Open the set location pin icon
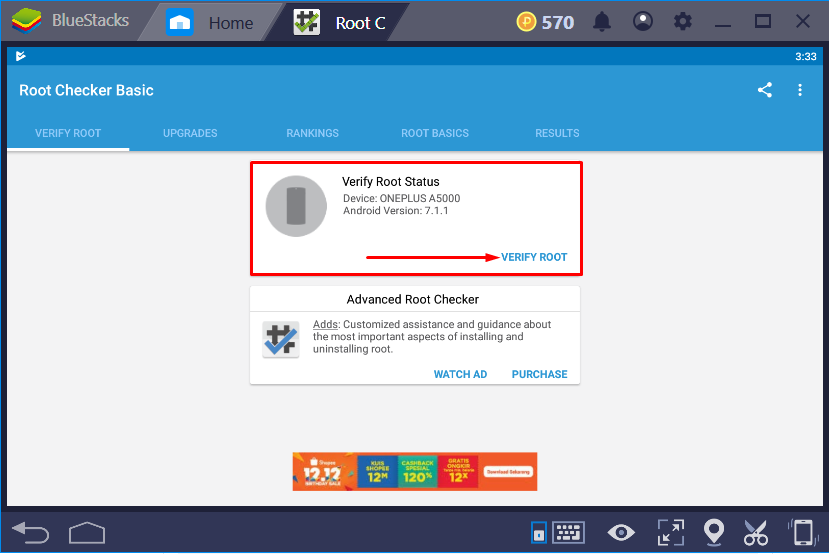Screen dimensions: 829x554 click(714, 532)
